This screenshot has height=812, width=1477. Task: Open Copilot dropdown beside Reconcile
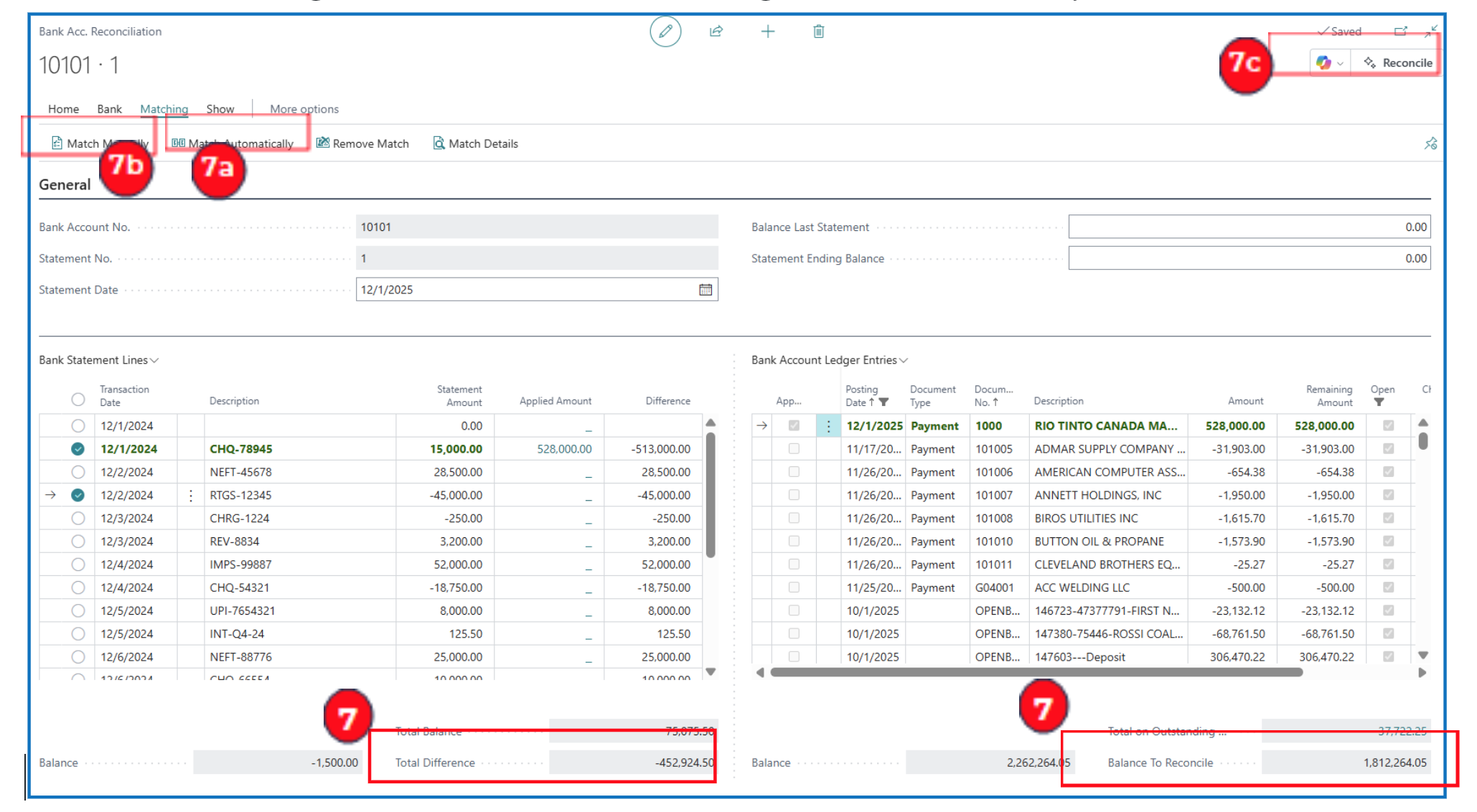pyautogui.click(x=1330, y=63)
